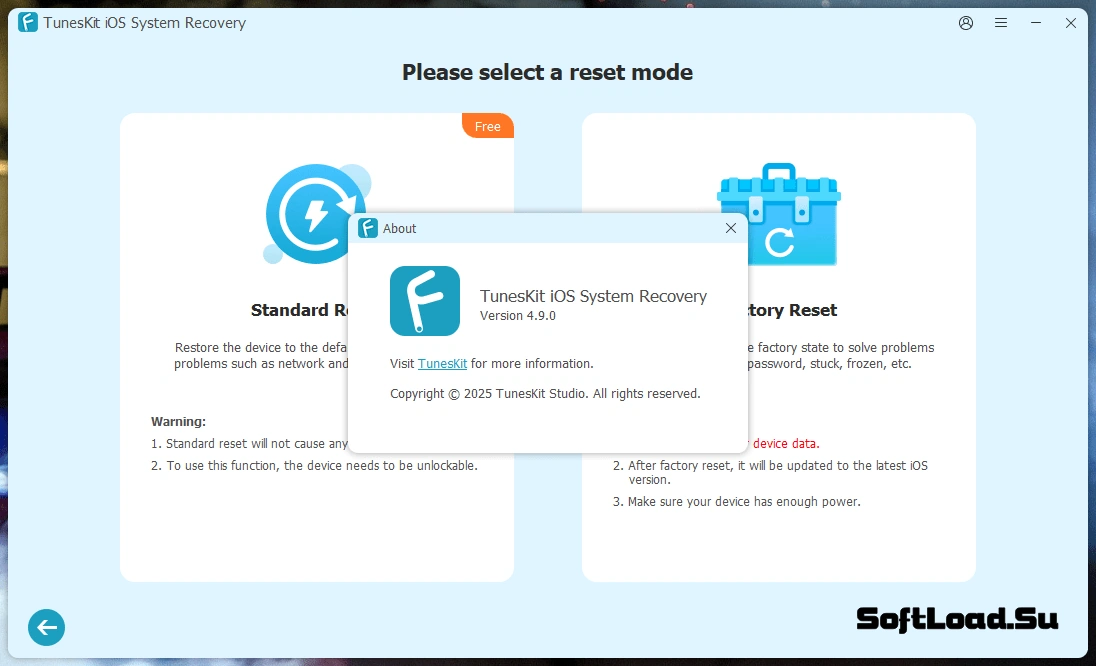Minimize the TunesKit main window
The width and height of the screenshot is (1096, 666).
(1035, 23)
